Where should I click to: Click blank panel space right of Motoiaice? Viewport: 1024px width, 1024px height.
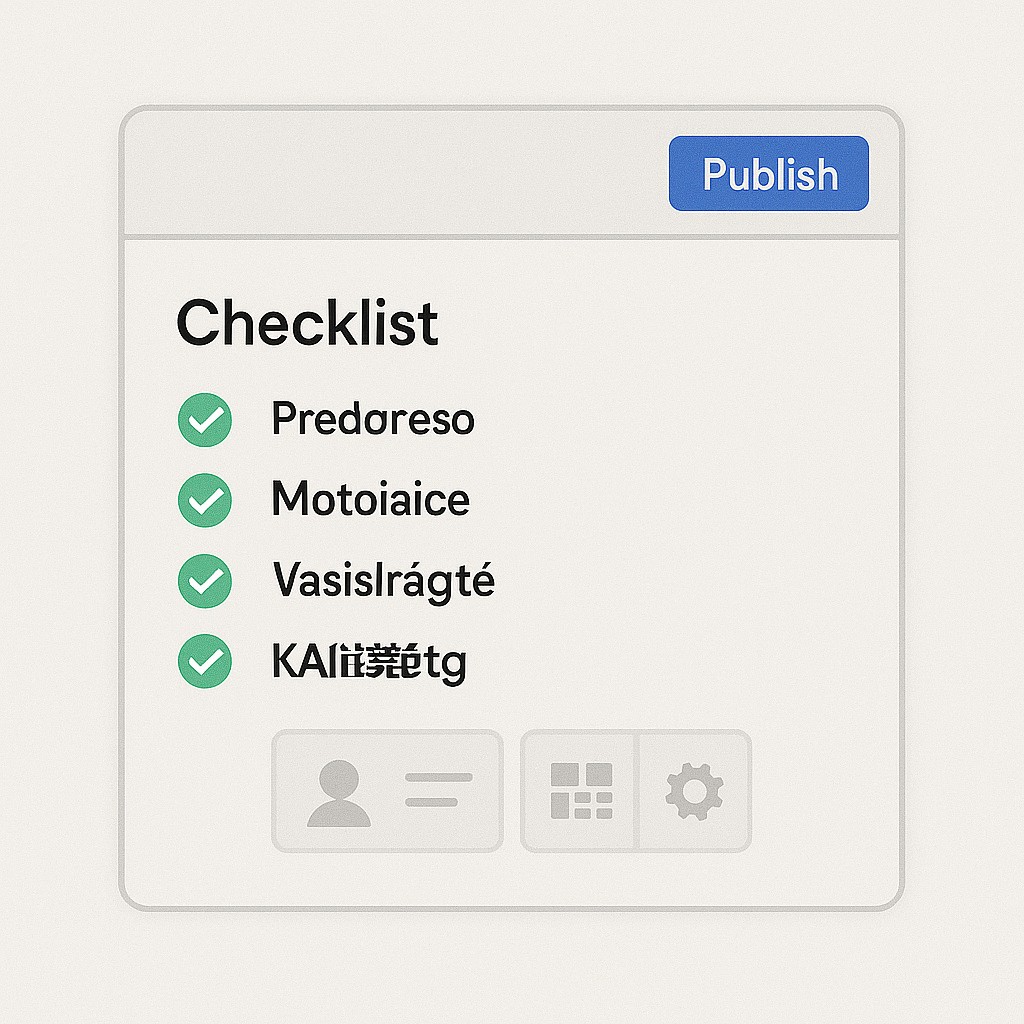(x=680, y=500)
